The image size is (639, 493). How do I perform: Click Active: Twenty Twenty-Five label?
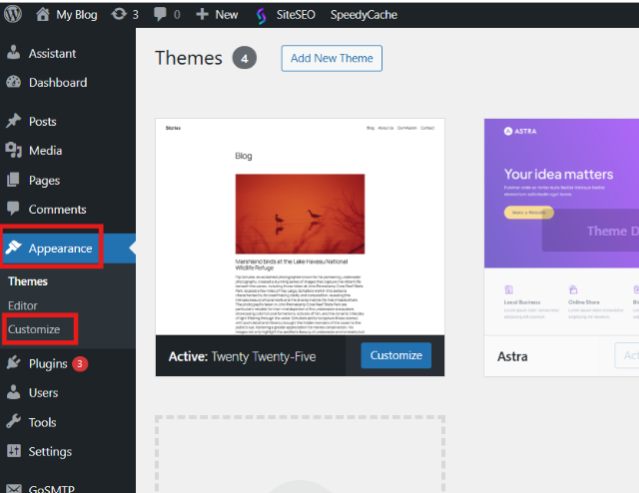242,357
